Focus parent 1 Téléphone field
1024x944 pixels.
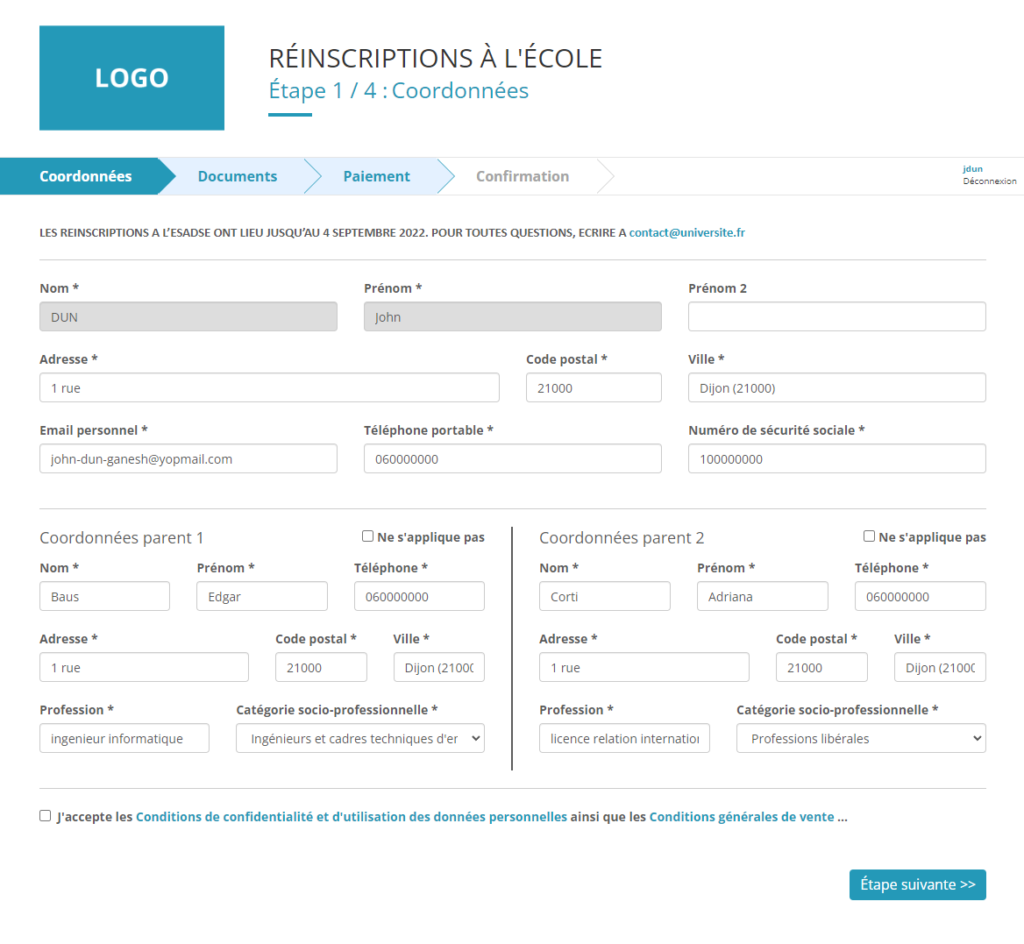click(419, 596)
